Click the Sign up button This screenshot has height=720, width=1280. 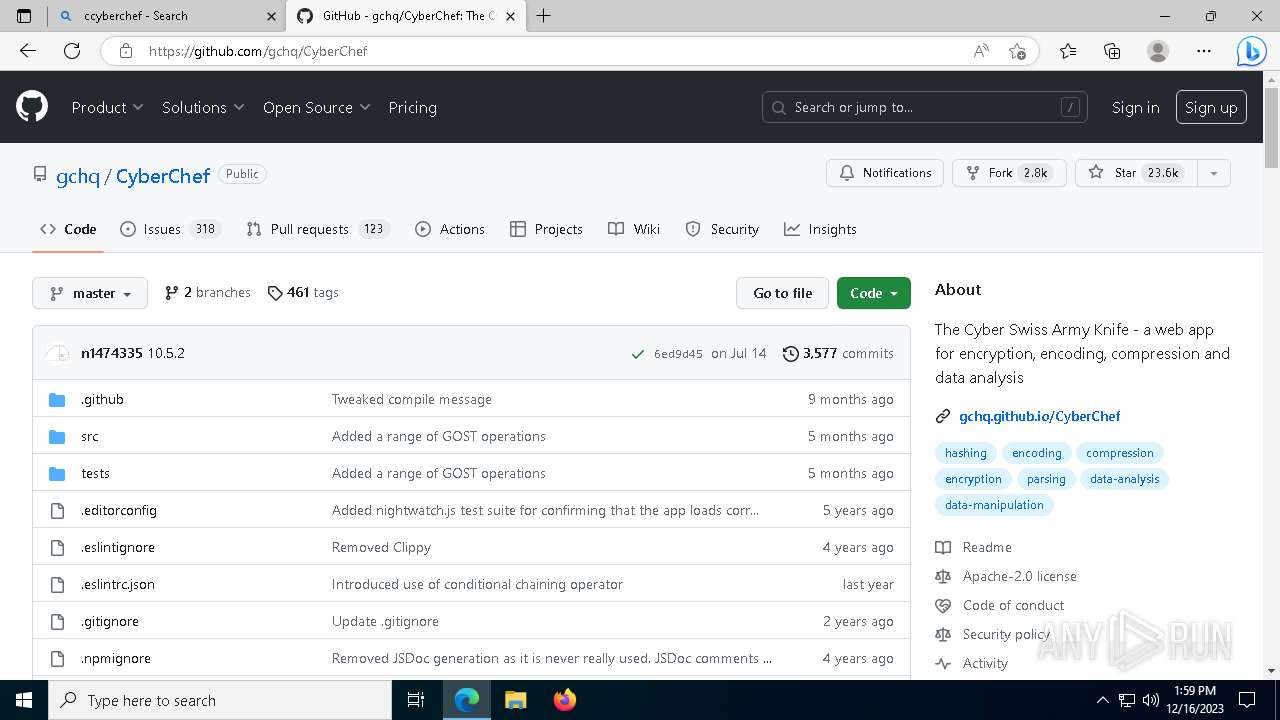click(x=1211, y=108)
